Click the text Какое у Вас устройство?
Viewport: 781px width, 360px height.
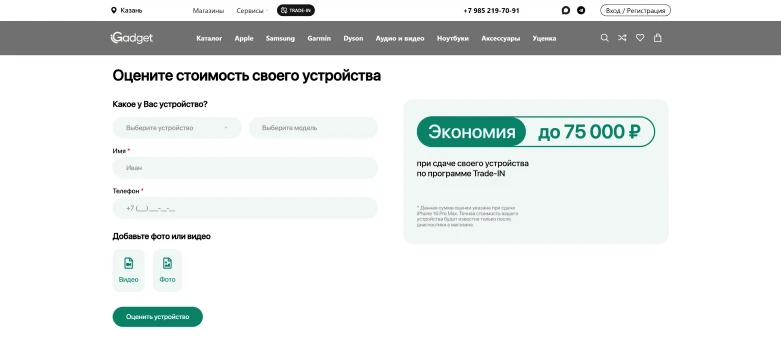[x=160, y=104]
